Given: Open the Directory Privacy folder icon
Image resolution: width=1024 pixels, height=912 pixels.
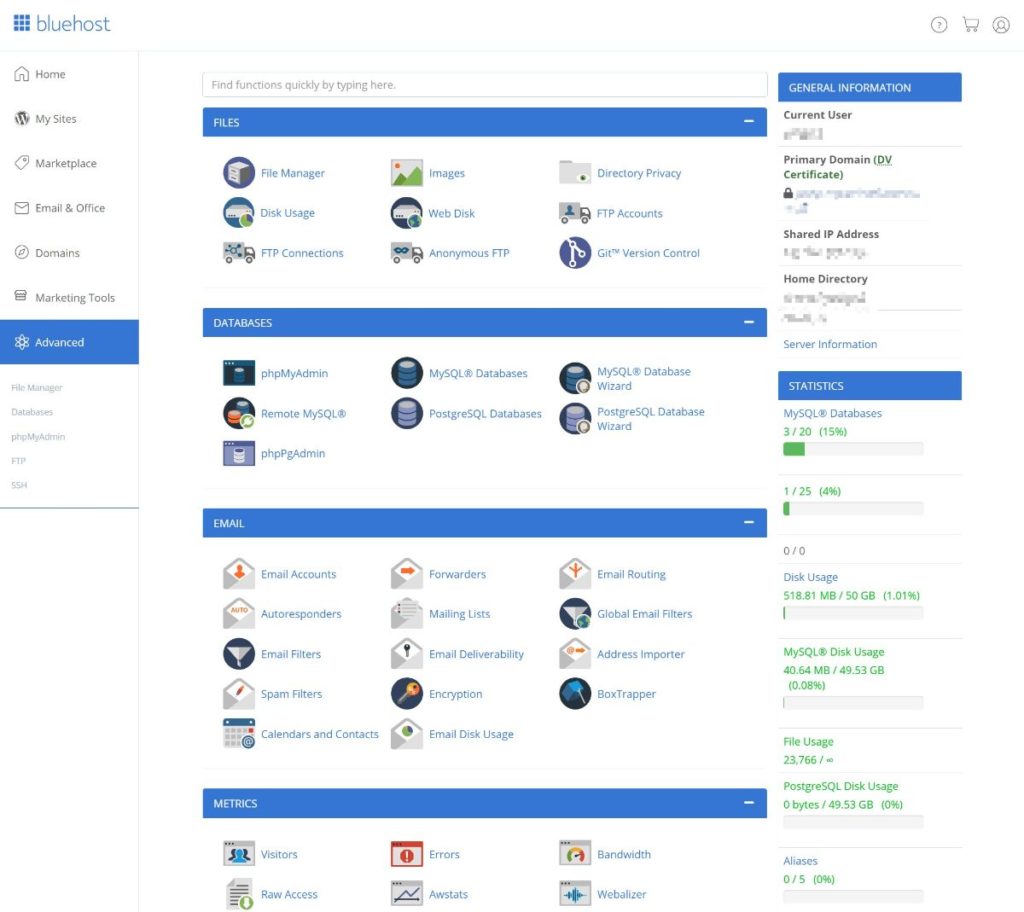Looking at the screenshot, I should [575, 173].
